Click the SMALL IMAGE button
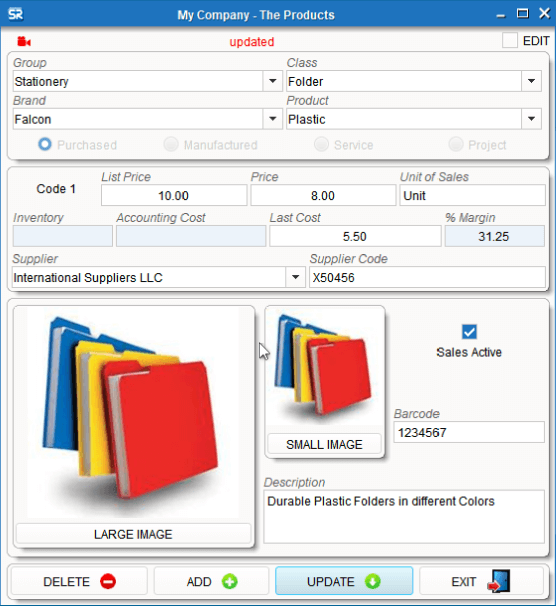Viewport: 556px width, 606px height. (324, 444)
